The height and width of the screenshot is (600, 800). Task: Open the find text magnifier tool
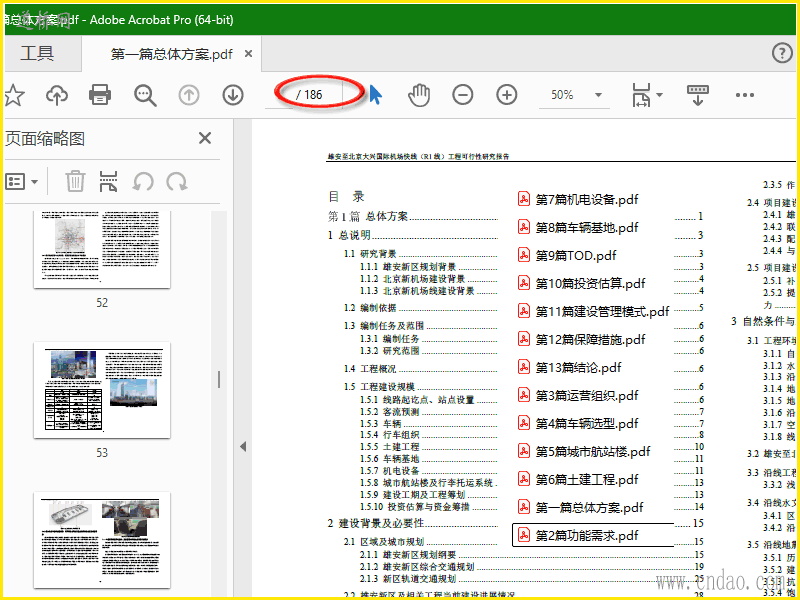pyautogui.click(x=145, y=95)
